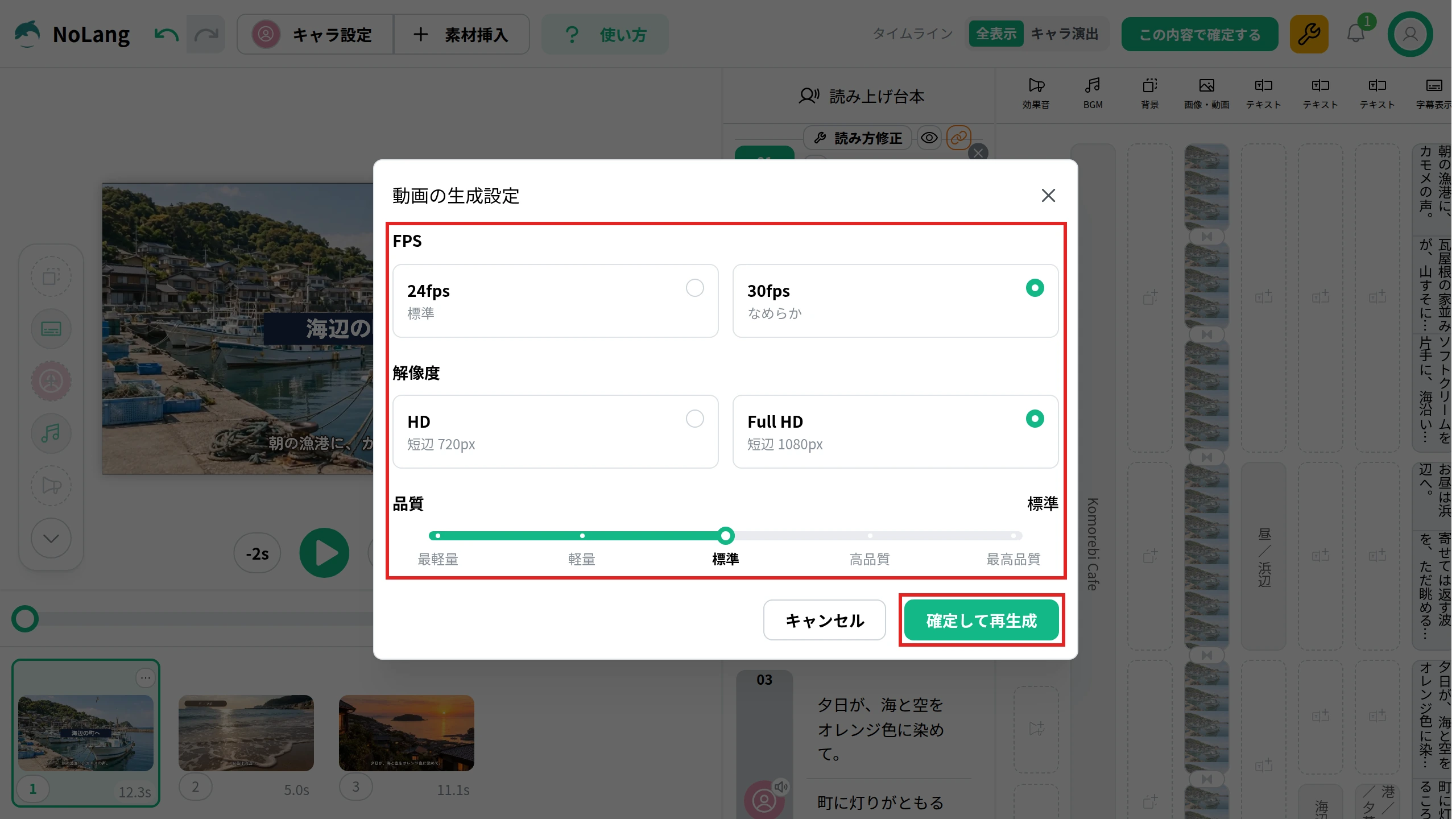Click the 最軽量 quality label

pyautogui.click(x=437, y=560)
